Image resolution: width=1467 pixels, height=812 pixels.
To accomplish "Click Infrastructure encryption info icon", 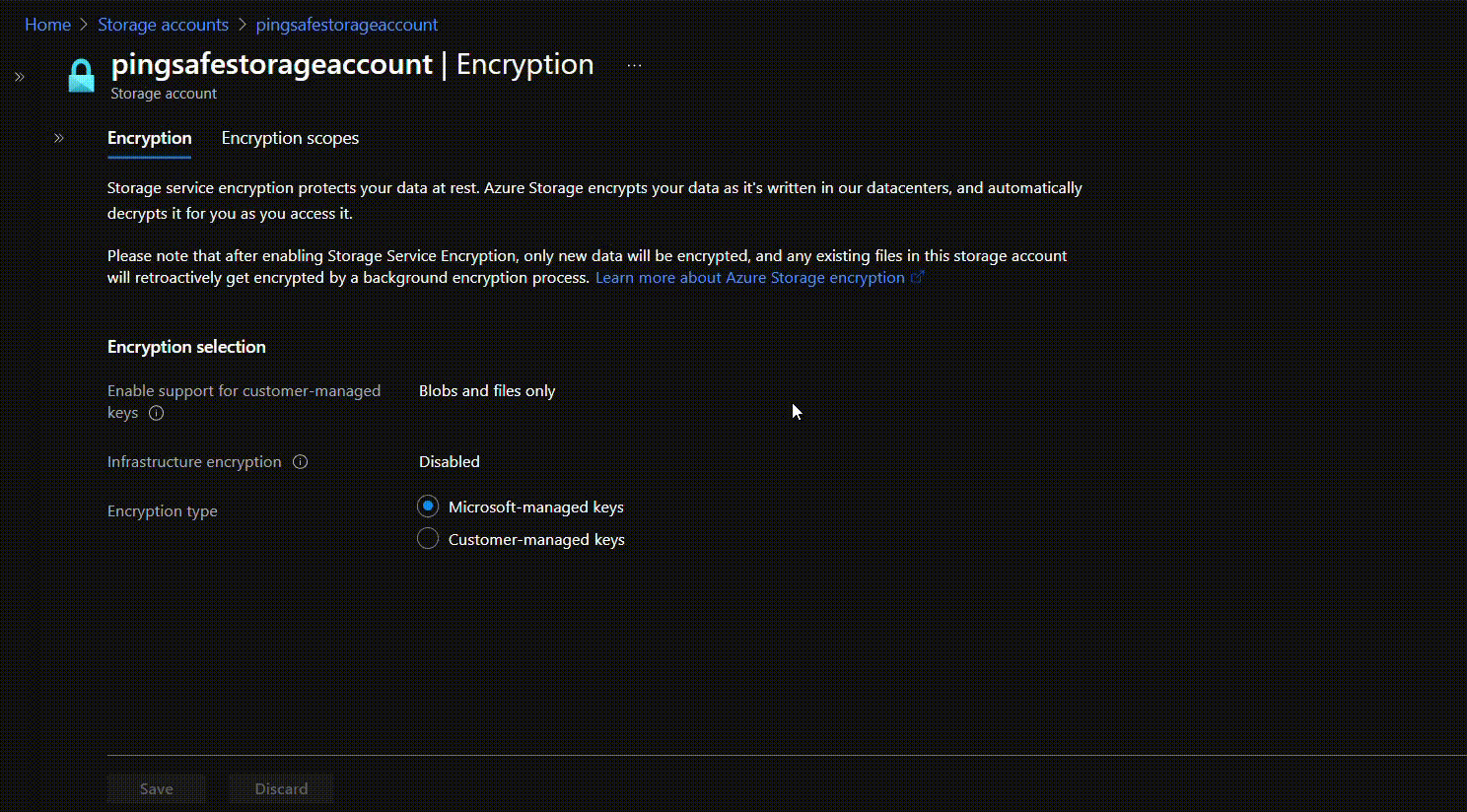I will pyautogui.click(x=301, y=462).
